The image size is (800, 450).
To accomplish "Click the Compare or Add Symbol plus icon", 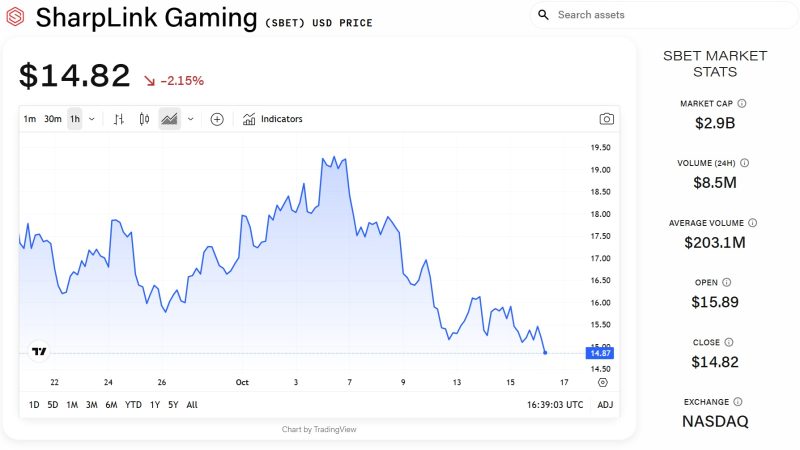I will point(217,119).
